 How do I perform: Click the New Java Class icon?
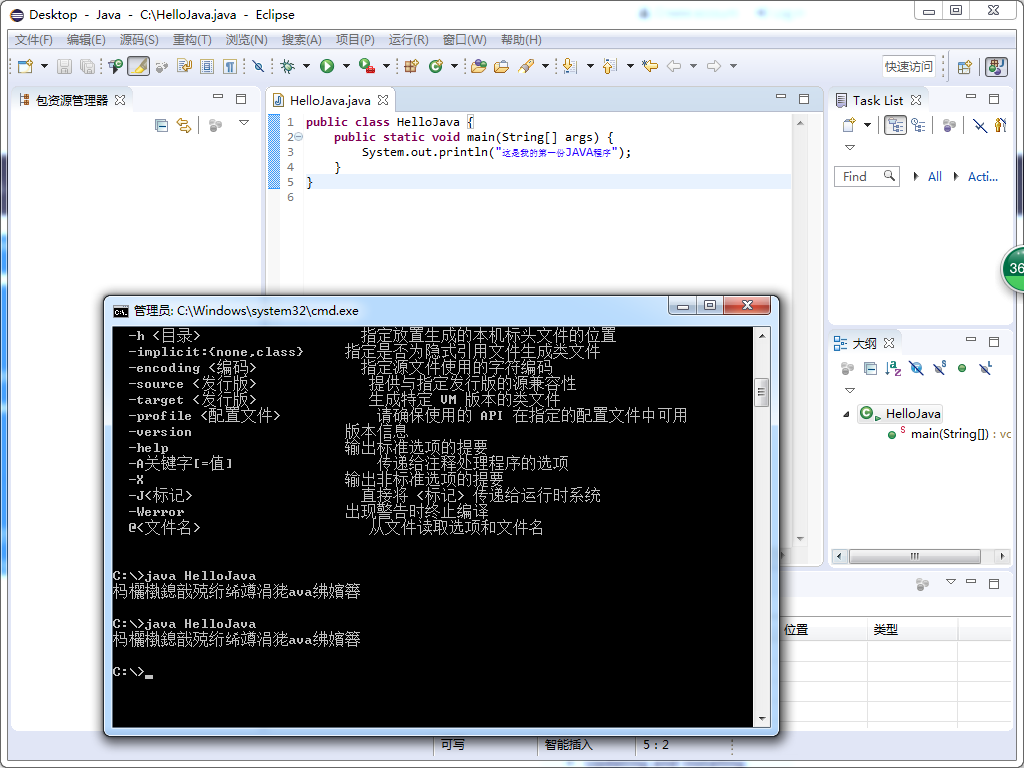[x=436, y=66]
